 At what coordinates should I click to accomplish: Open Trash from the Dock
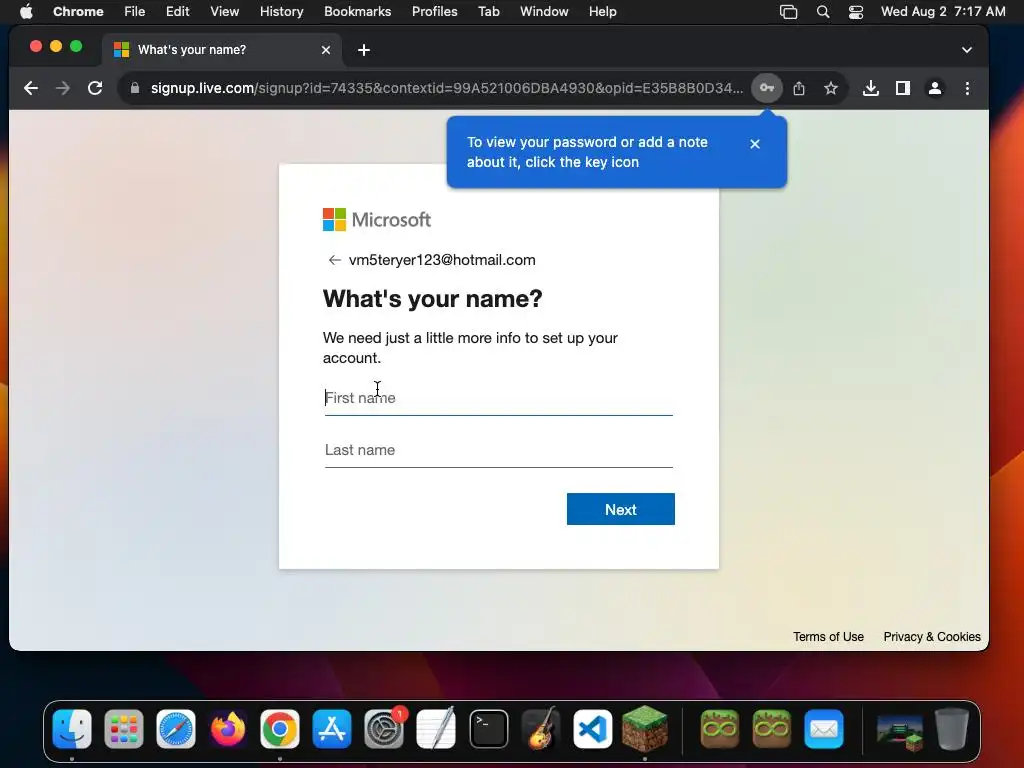coord(952,729)
